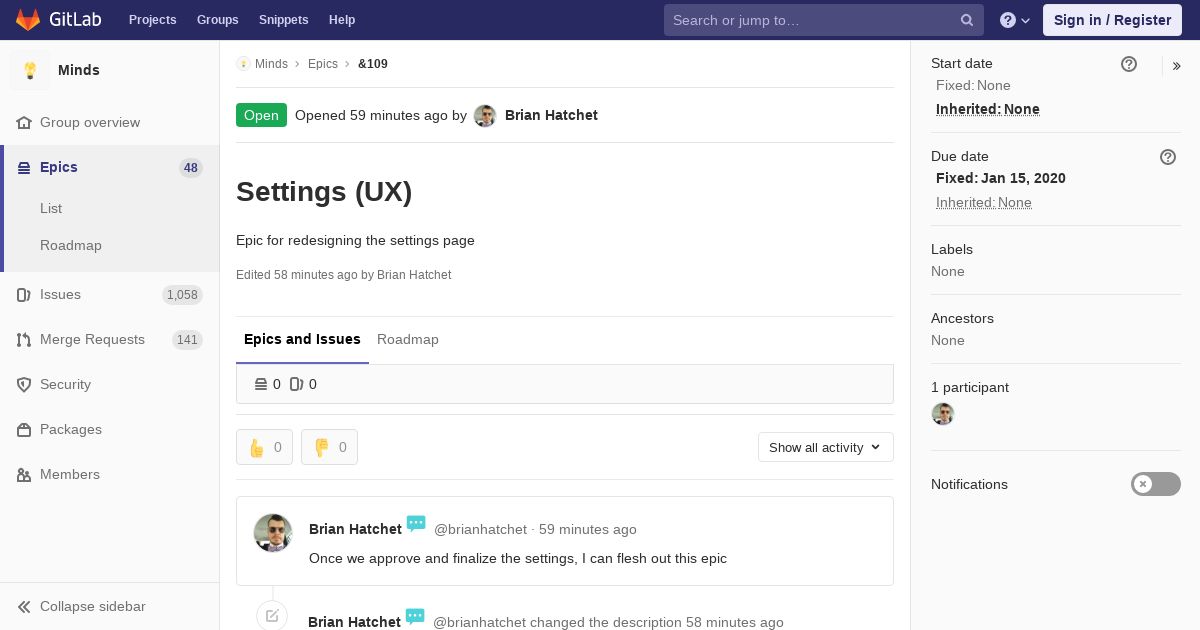Screen dimensions: 1200x630
Task: Open the Help menu item
Action: (x=342, y=20)
